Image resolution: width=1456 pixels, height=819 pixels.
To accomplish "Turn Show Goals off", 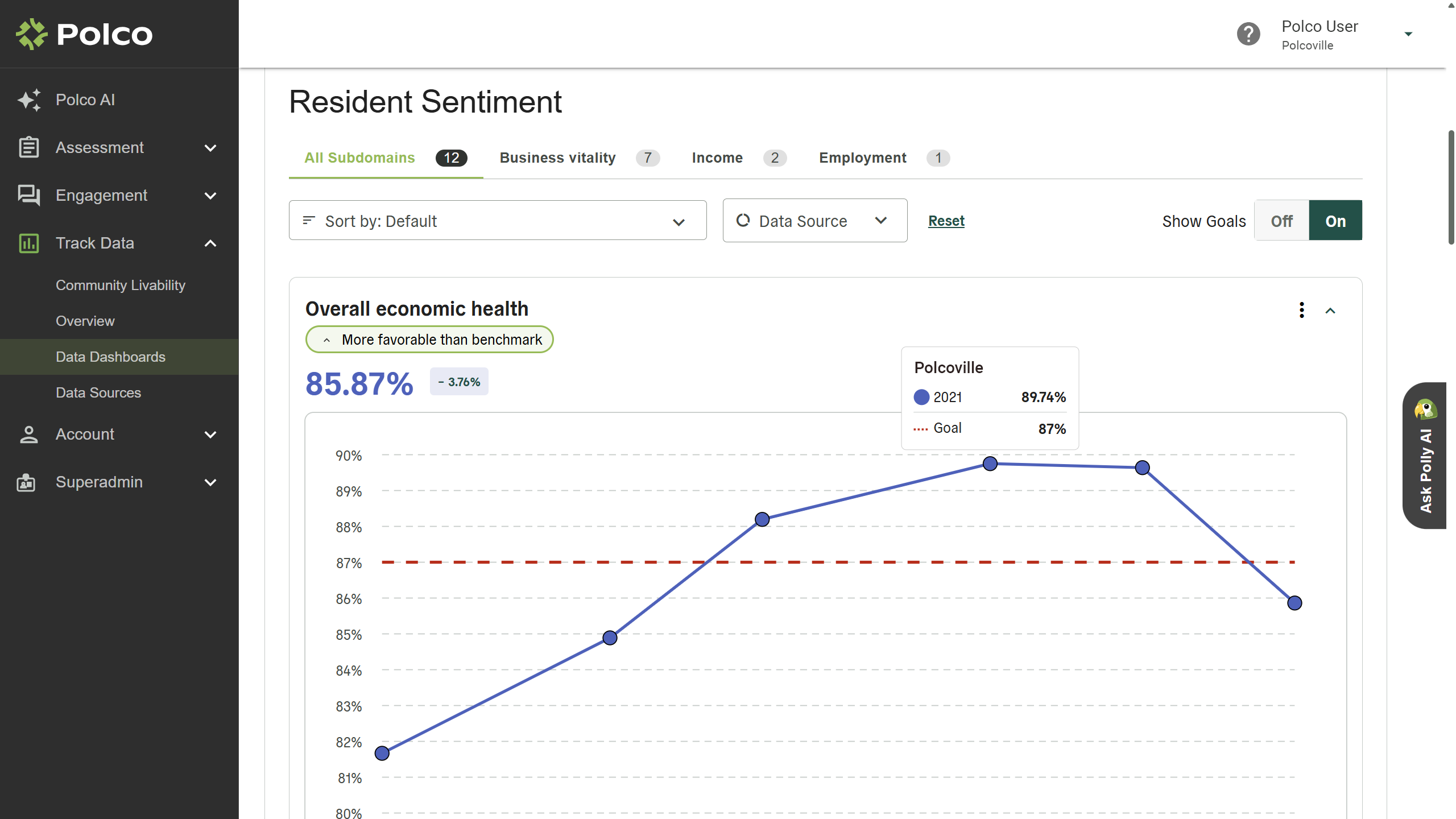I will [1281, 221].
